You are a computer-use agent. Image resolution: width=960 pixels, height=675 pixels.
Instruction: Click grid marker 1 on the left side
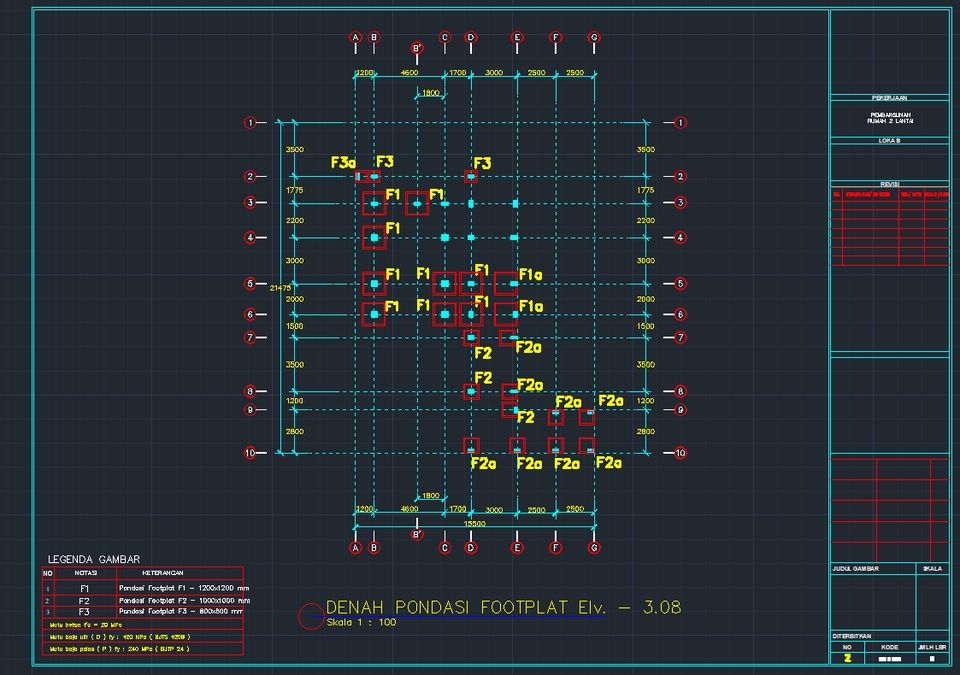248,122
